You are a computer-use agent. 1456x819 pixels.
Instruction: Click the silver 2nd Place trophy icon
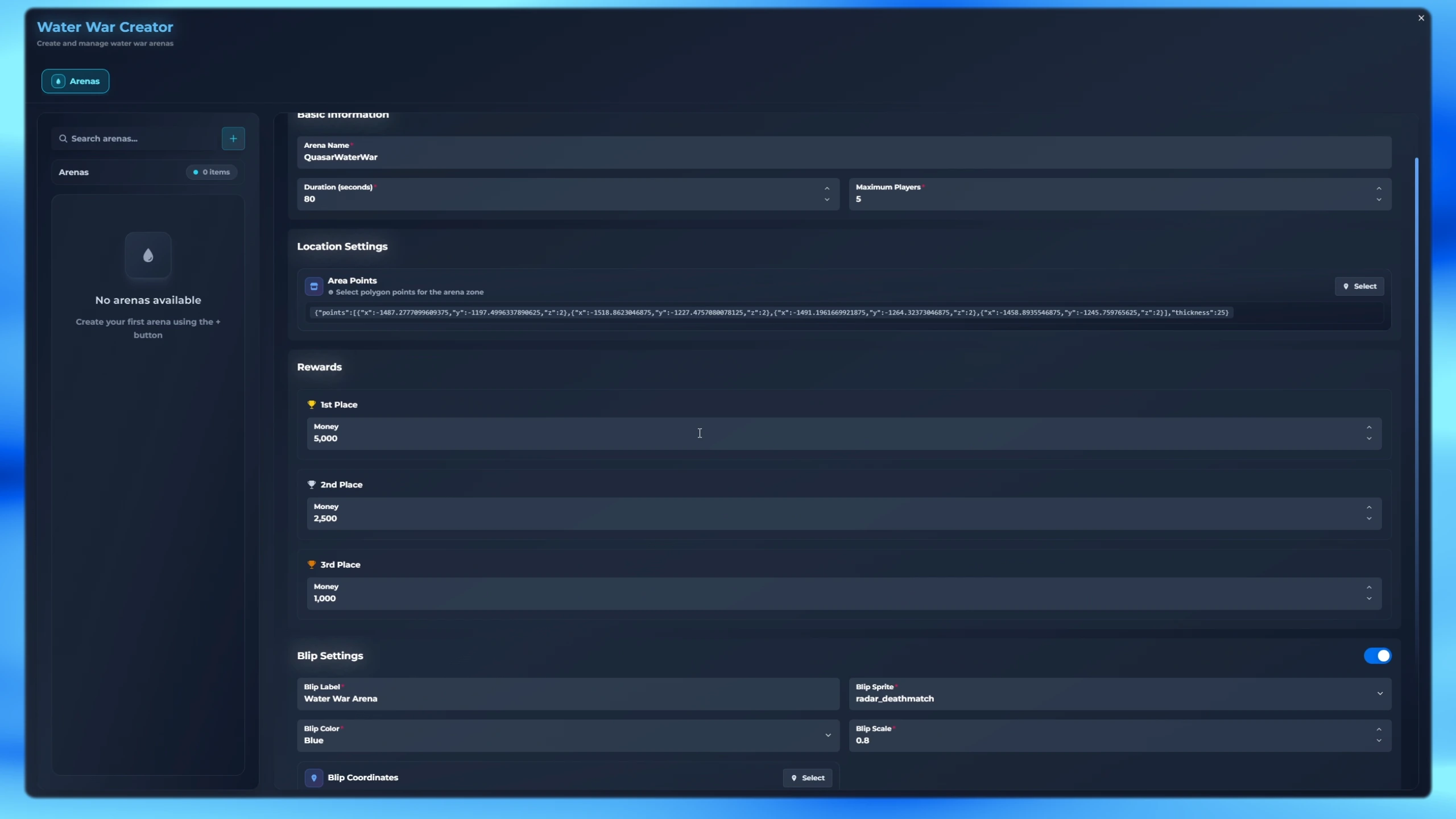(x=311, y=485)
